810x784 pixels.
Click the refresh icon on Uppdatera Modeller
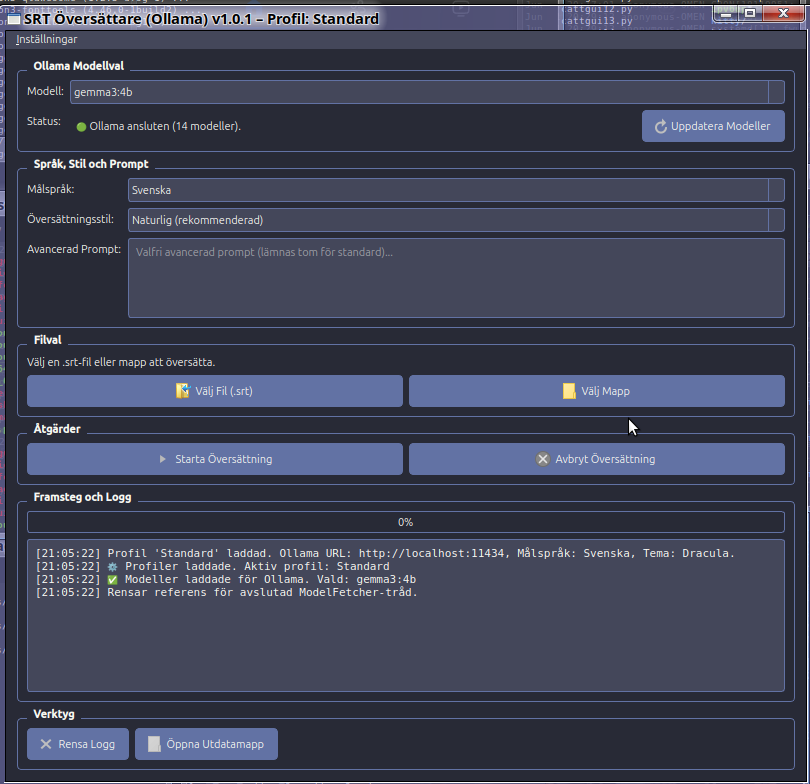coord(660,127)
